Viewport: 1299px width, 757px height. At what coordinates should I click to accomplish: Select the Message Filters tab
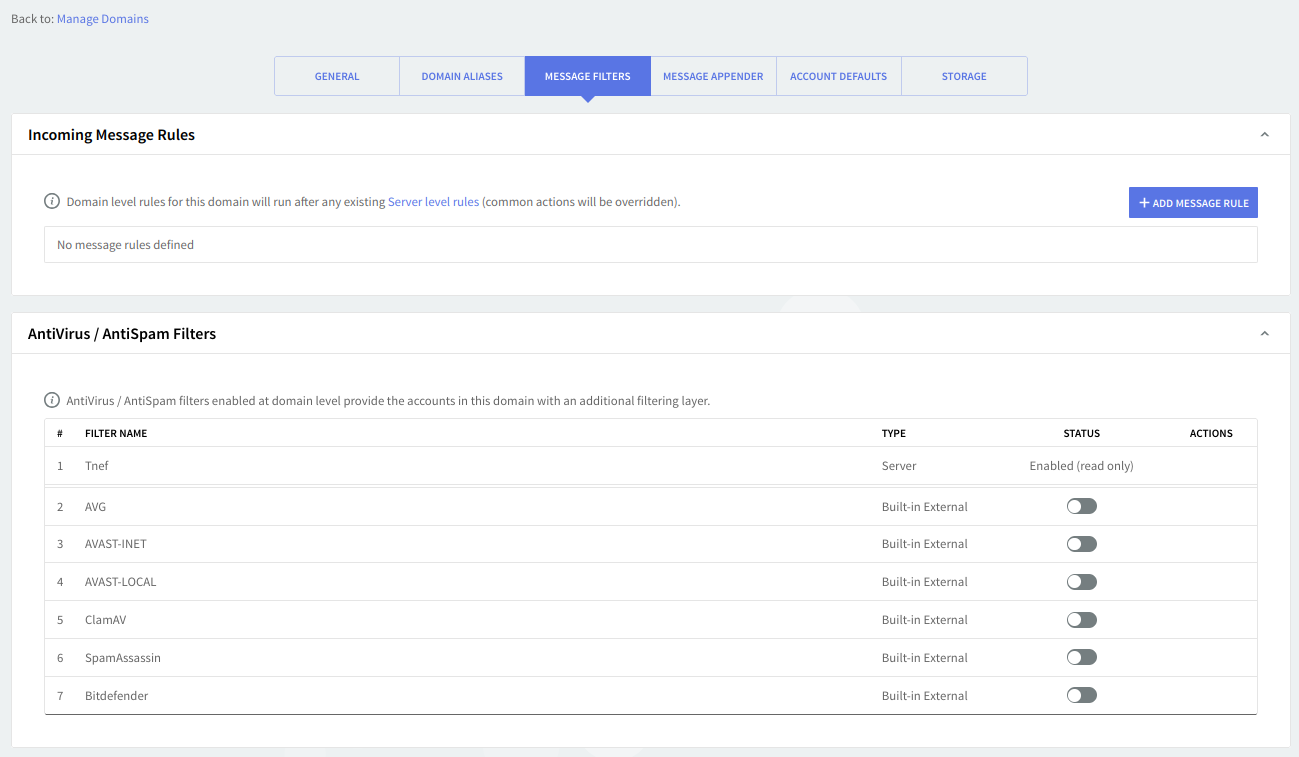point(587,76)
